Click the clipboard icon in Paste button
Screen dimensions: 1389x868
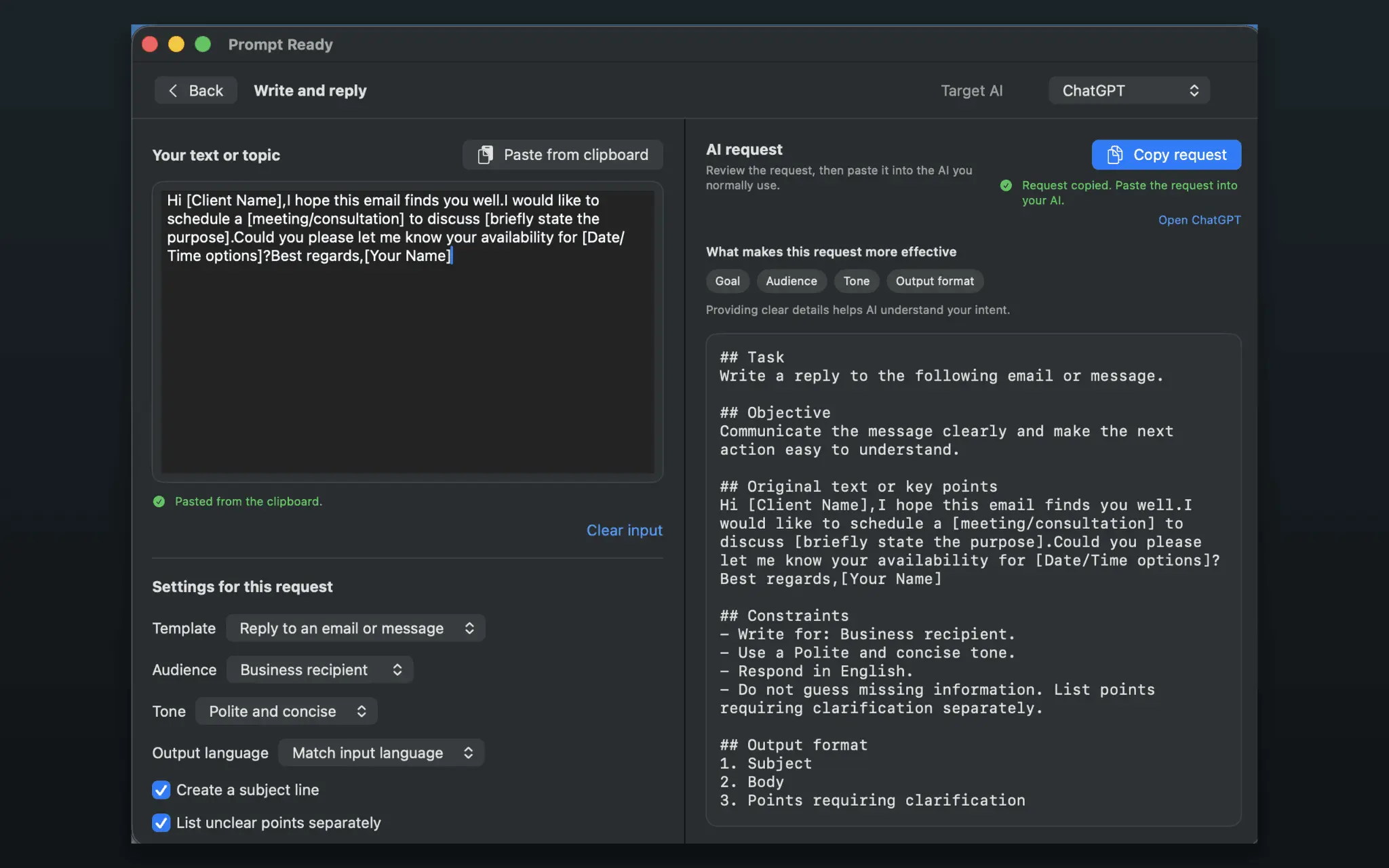point(485,155)
